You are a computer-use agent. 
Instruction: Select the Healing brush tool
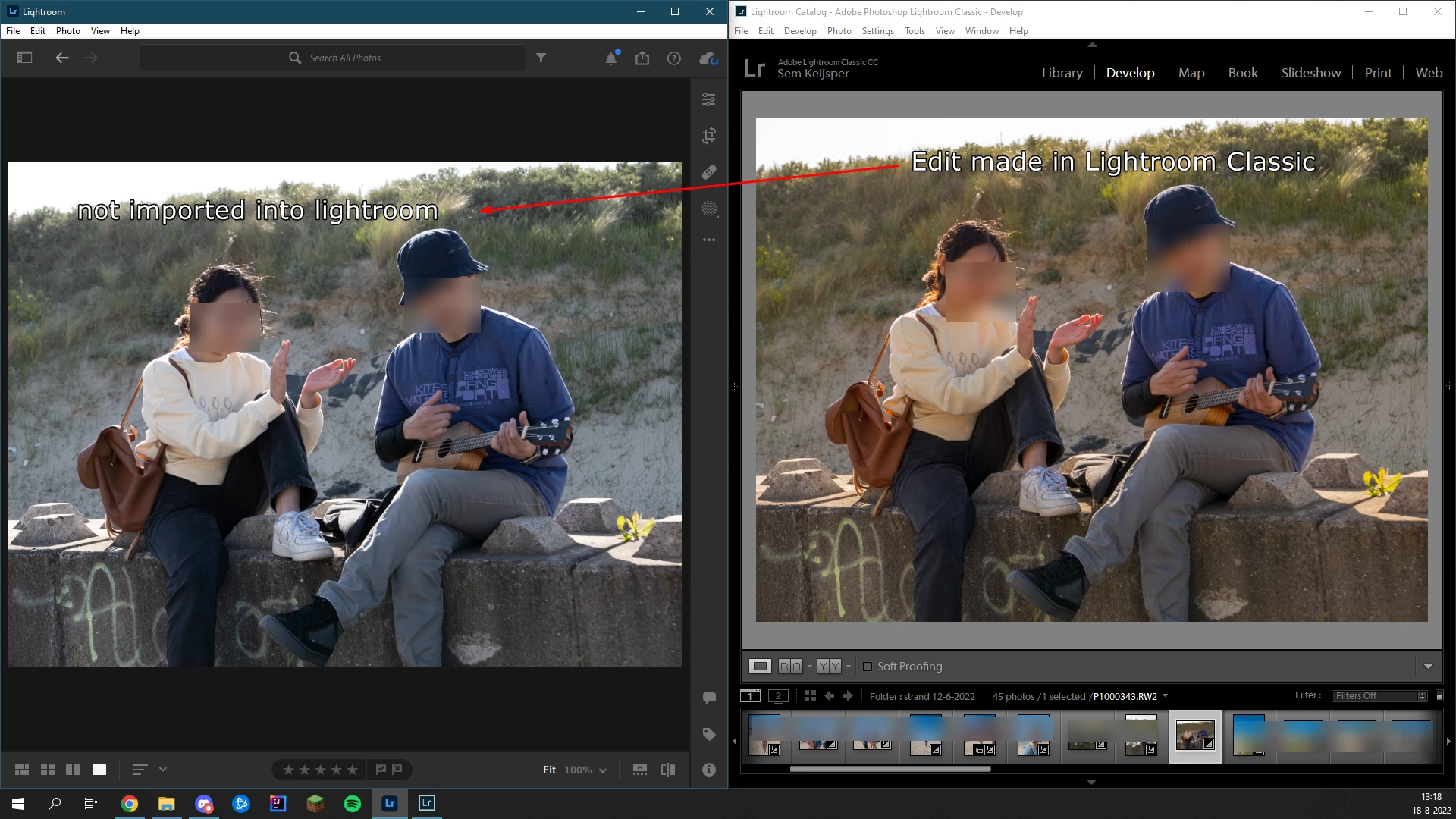pos(708,172)
